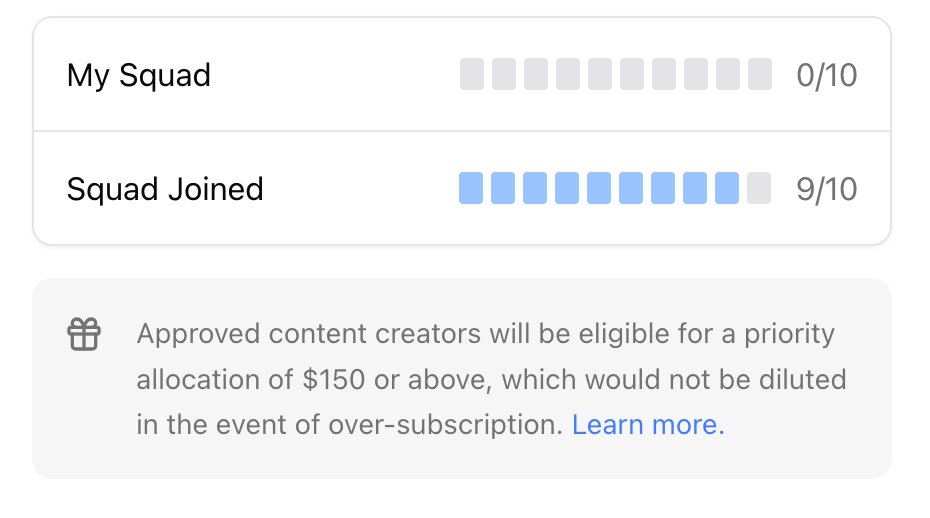Image resolution: width=930 pixels, height=518 pixels.
Task: Click second segment of Squad Joined progress bar
Action: point(503,187)
